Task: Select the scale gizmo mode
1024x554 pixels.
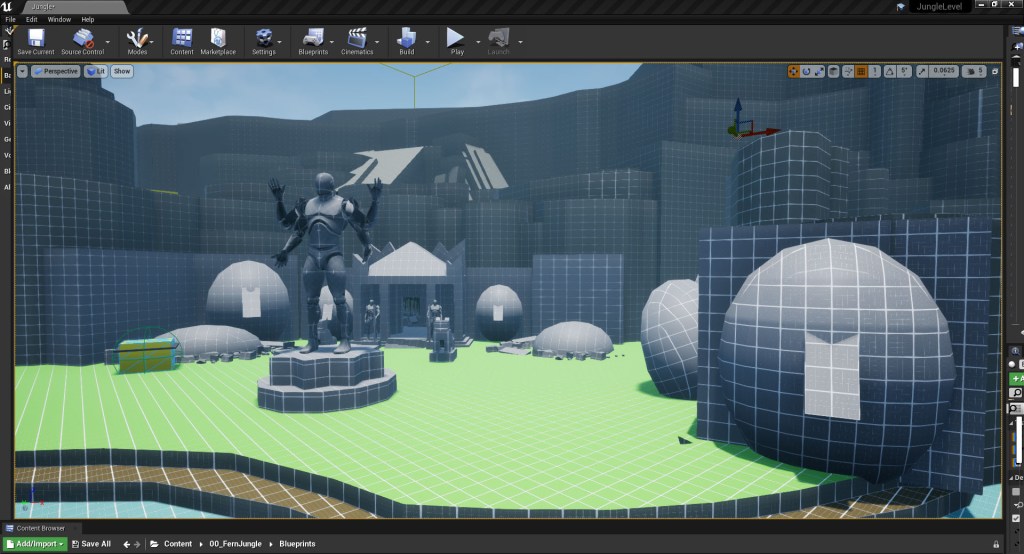Action: coord(820,71)
